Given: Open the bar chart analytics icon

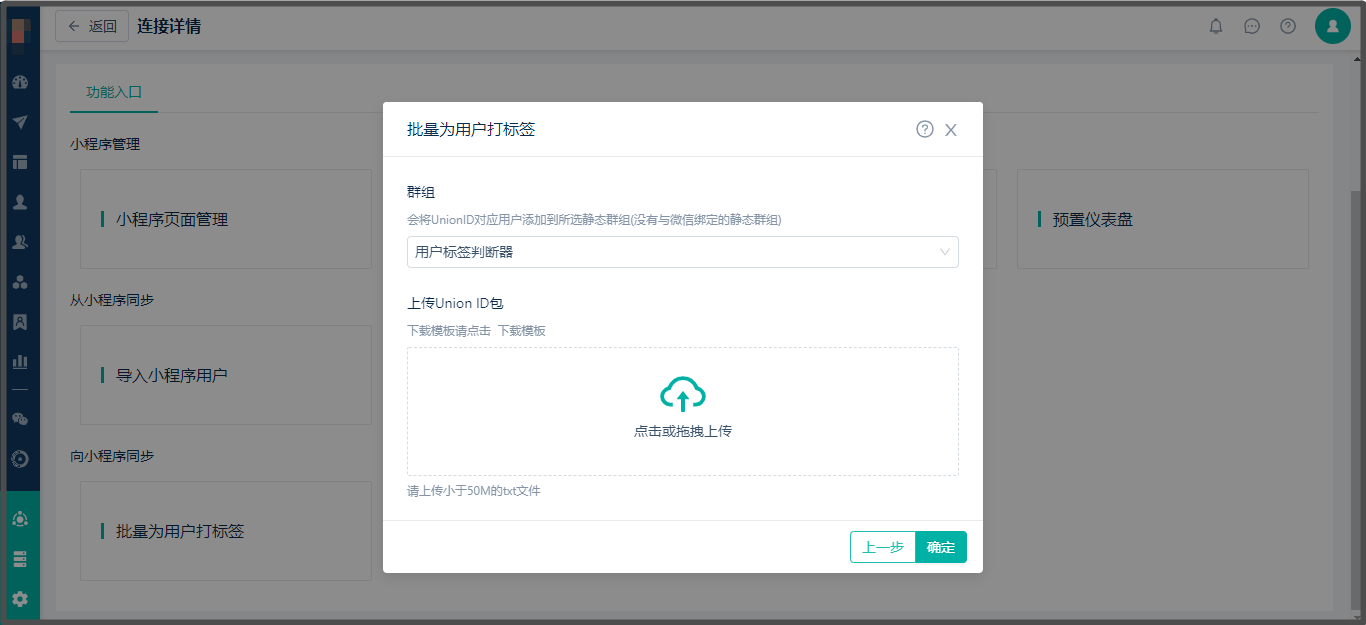Looking at the screenshot, I should click(x=20, y=361).
